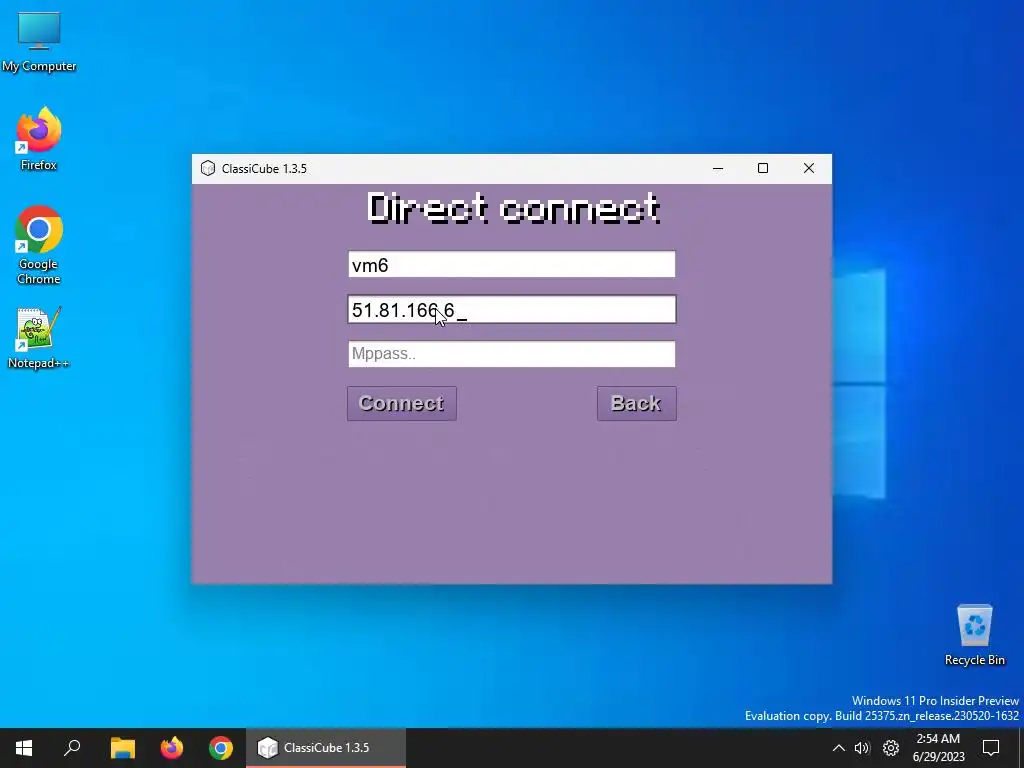Maximize the ClassiCube window
Viewport: 1024px width, 768px height.
[763, 168]
